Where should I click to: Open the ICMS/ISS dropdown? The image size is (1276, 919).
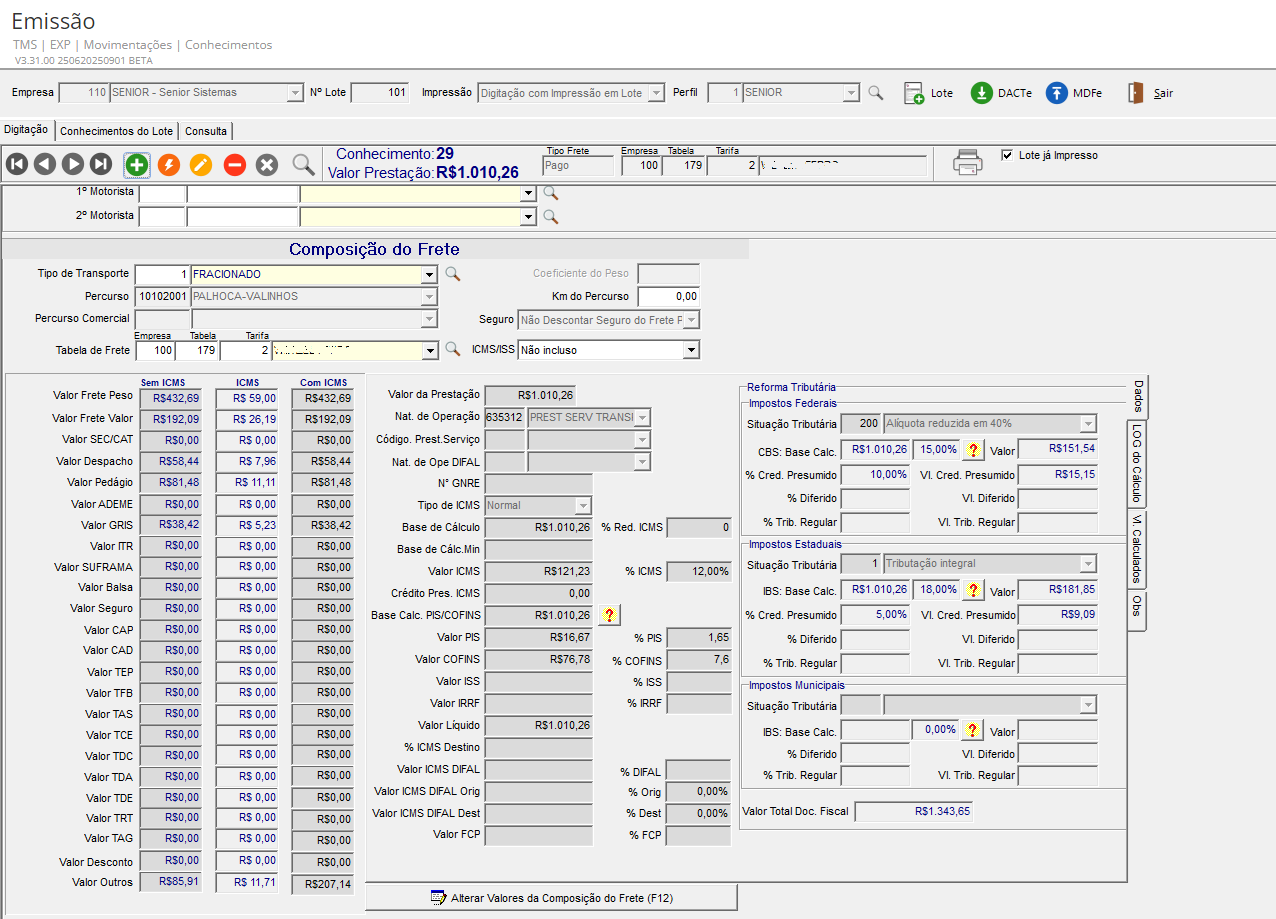690,350
